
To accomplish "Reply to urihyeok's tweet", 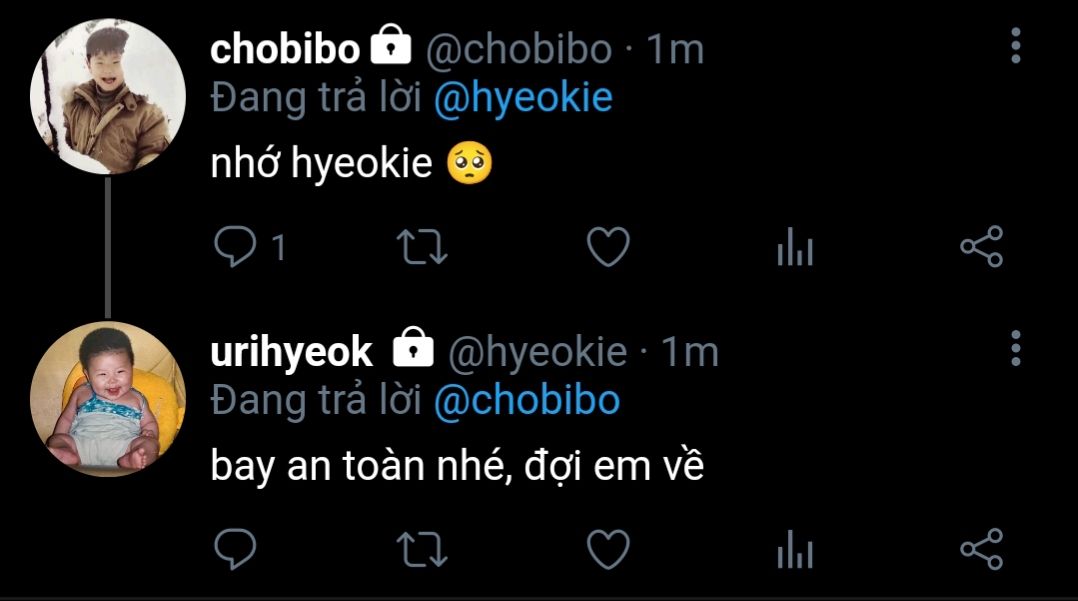I will click(235, 548).
